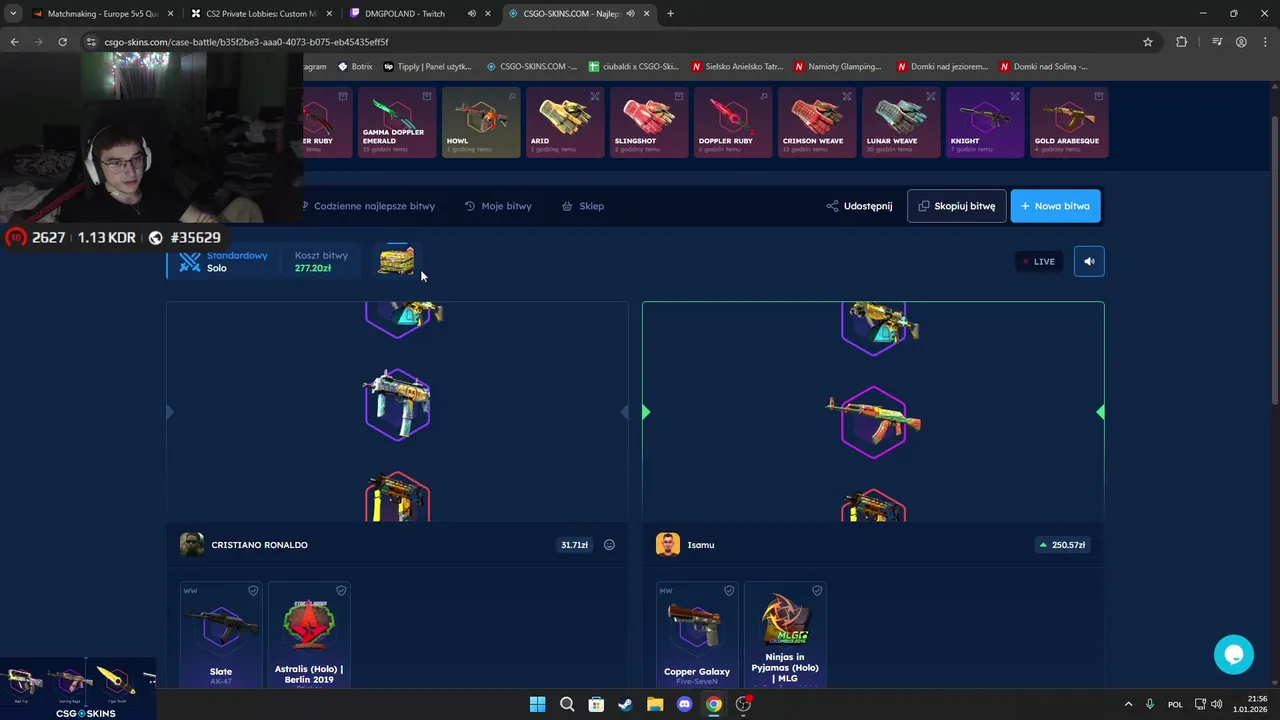
Task: Click CRISTIANO RONALDO player avatar
Action: (192, 545)
